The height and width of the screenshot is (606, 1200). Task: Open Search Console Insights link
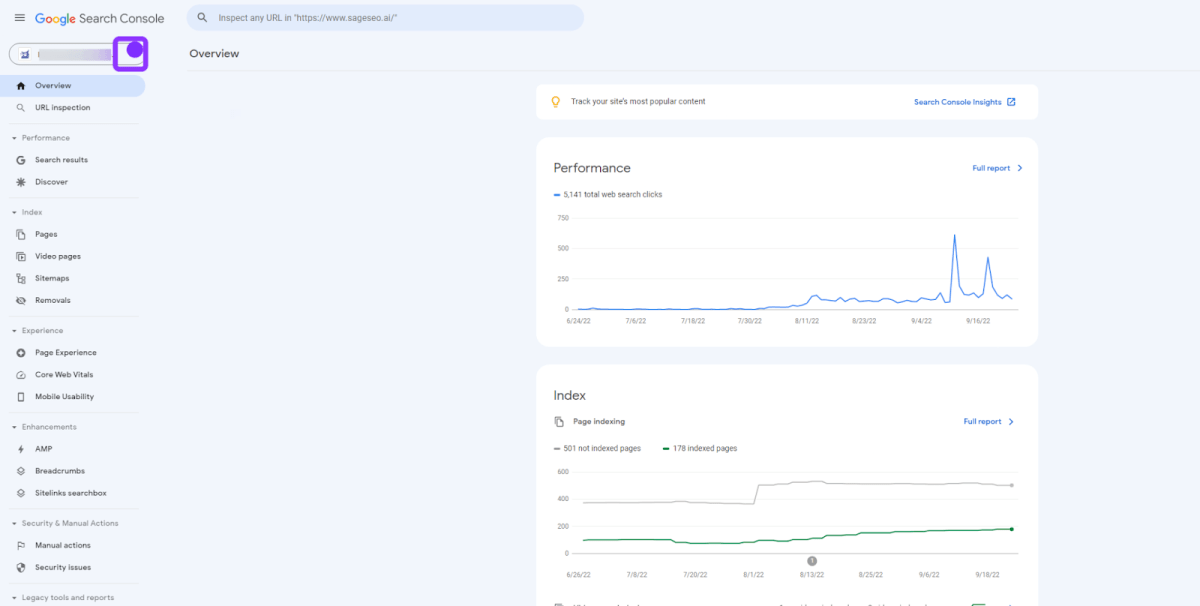(964, 102)
